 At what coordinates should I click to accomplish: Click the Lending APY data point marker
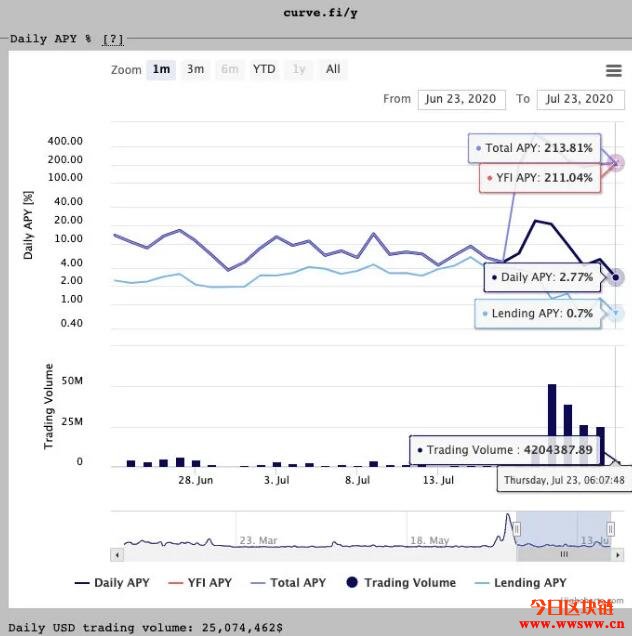pos(616,313)
